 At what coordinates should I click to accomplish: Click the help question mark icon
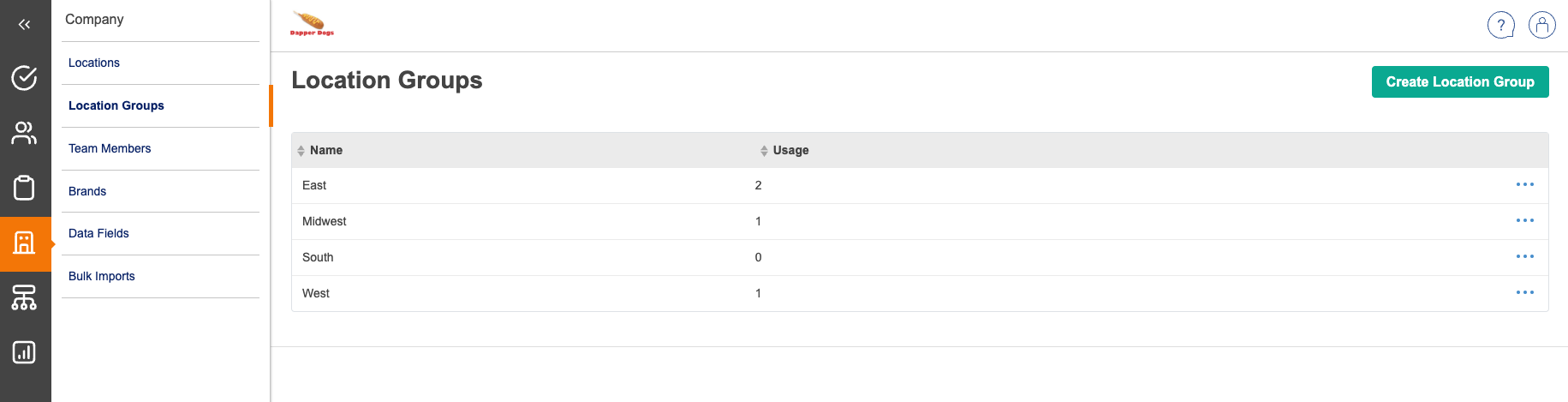point(1501,26)
